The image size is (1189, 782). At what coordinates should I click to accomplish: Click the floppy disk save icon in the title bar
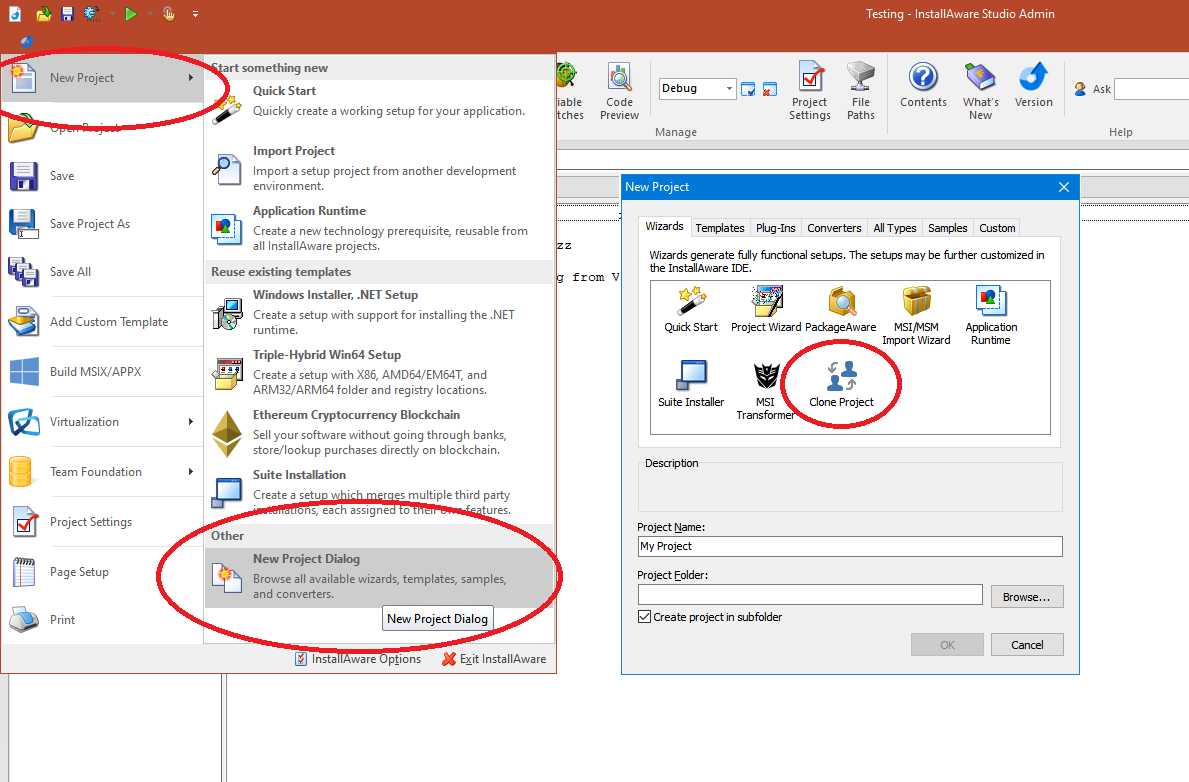pos(67,14)
